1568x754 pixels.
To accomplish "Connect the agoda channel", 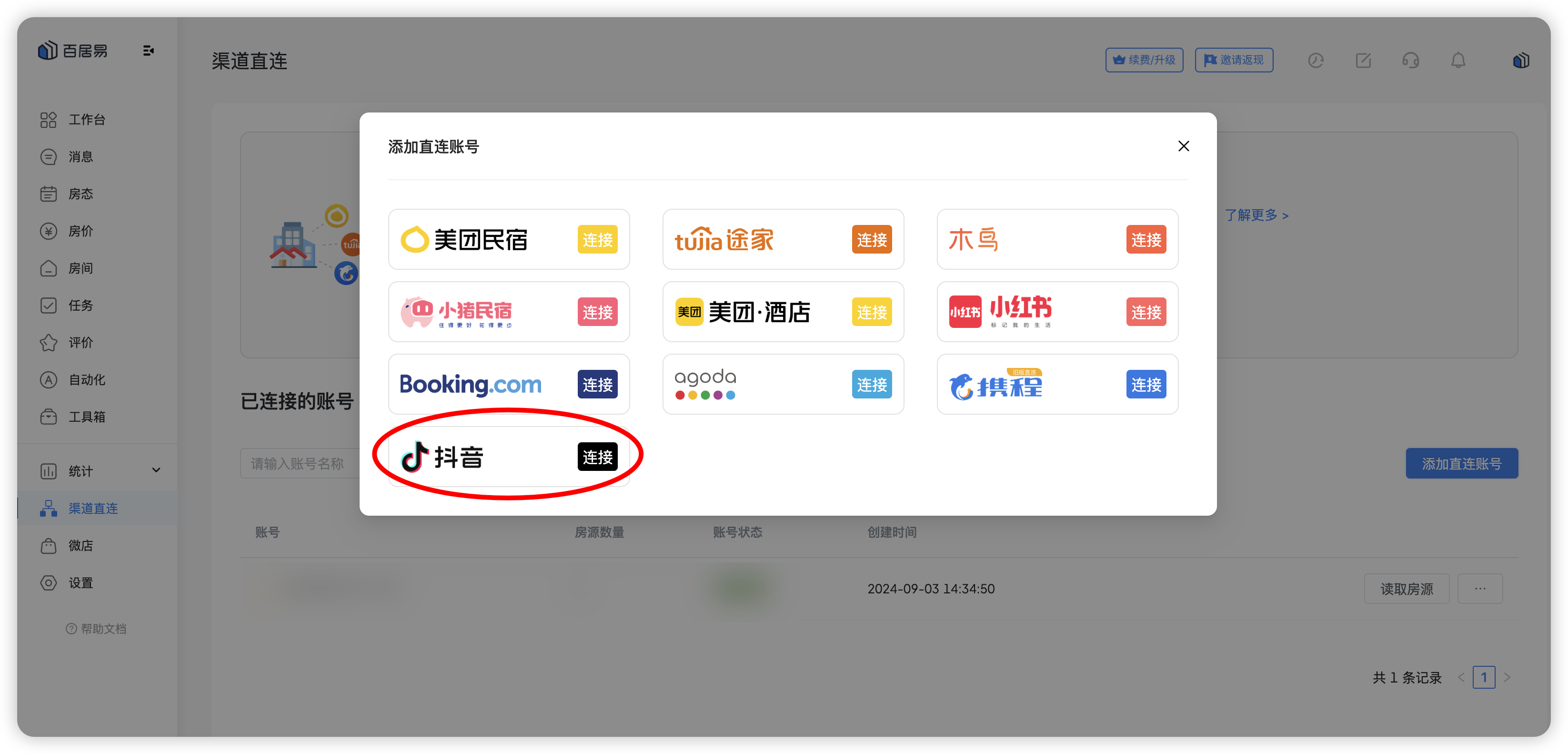I will click(x=872, y=384).
